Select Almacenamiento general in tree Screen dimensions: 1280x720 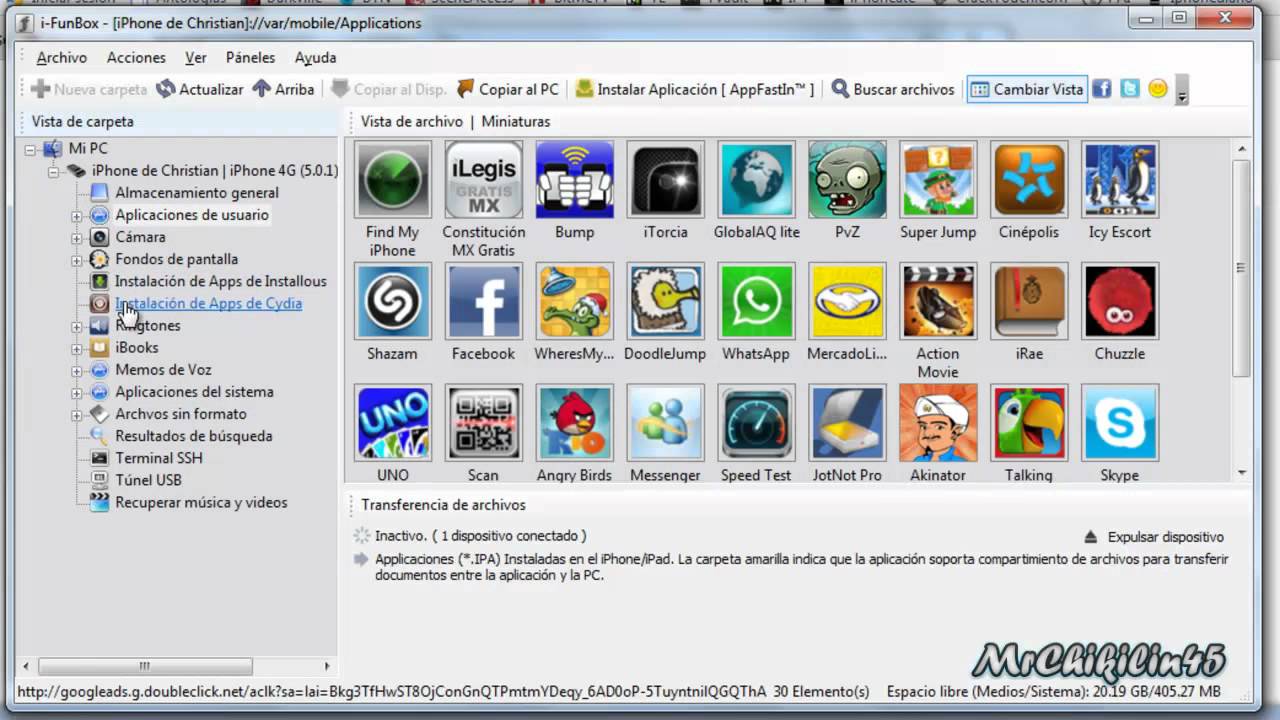point(196,193)
